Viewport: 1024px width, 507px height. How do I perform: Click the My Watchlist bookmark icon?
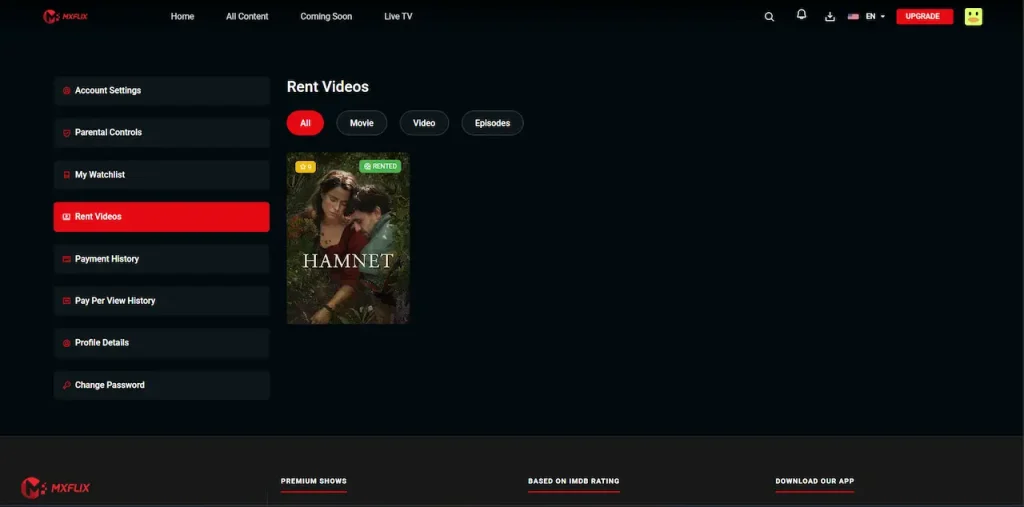(67, 175)
